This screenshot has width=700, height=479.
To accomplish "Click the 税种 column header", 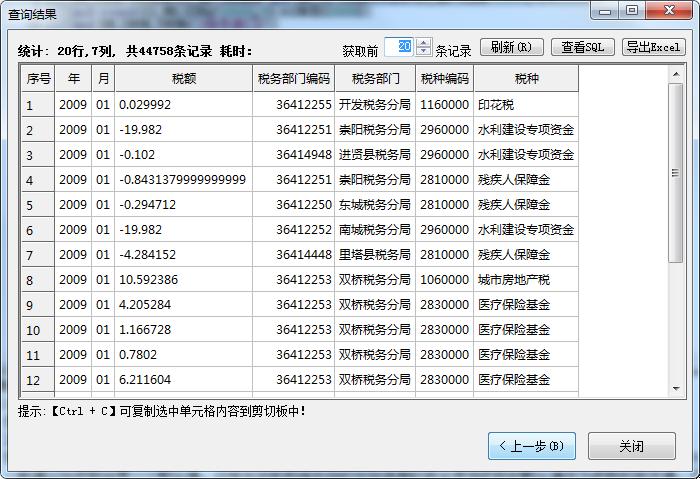I will [526, 78].
